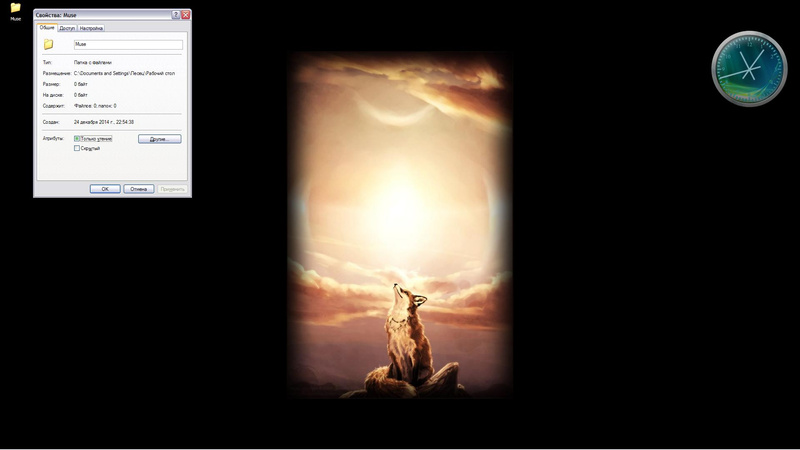
Task: Toggle the Только чтение checkbox
Action: click(x=77, y=139)
